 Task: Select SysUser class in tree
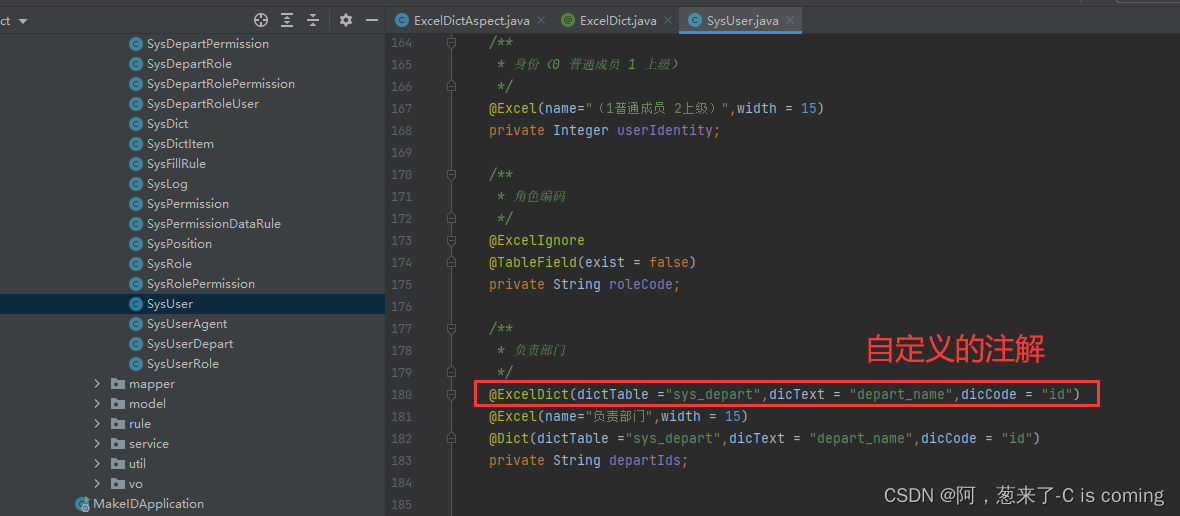170,304
